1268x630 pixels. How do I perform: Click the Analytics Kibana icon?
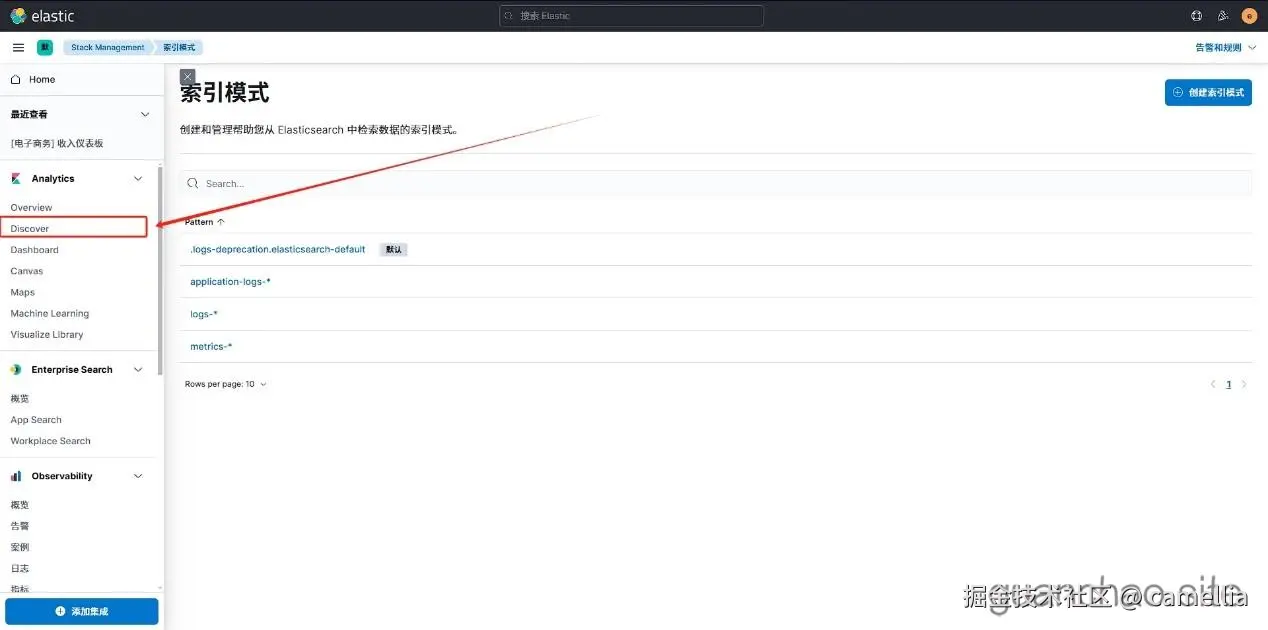click(x=16, y=178)
